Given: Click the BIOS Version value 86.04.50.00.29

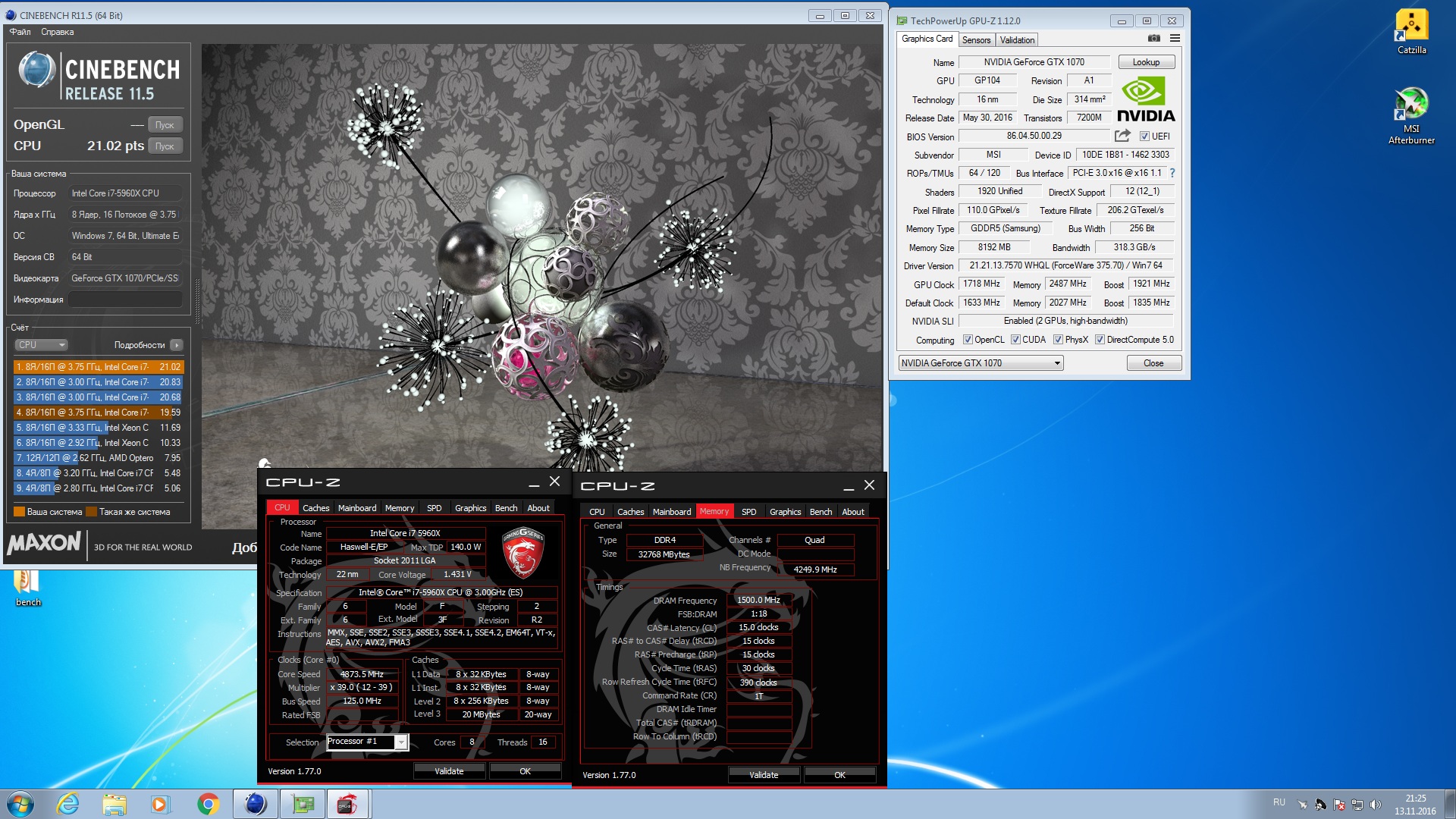Looking at the screenshot, I should [x=1034, y=136].
